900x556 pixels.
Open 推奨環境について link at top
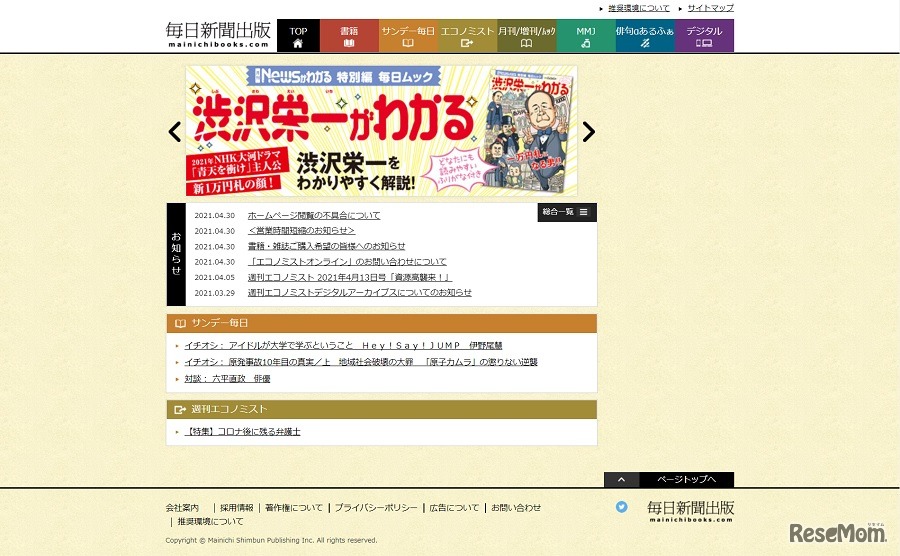point(639,8)
